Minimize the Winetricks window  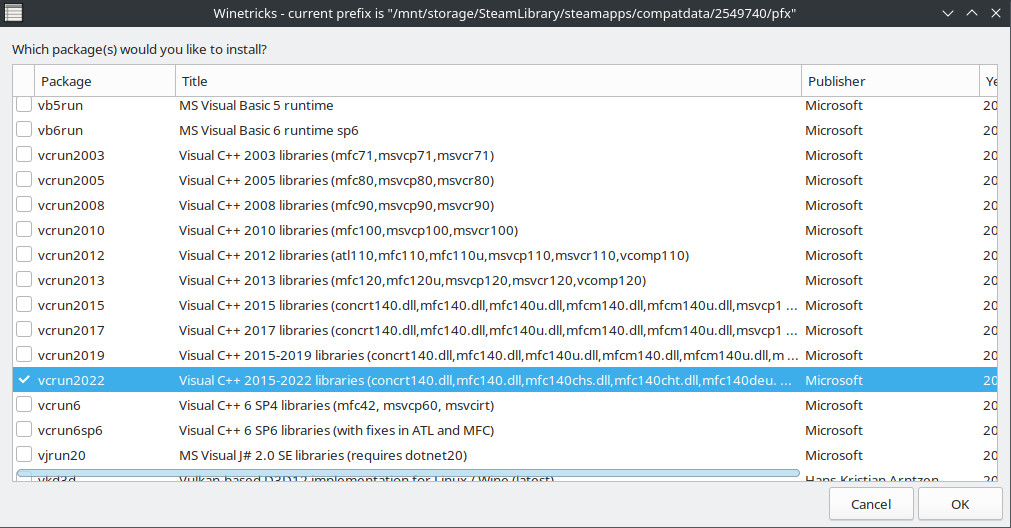pos(947,13)
